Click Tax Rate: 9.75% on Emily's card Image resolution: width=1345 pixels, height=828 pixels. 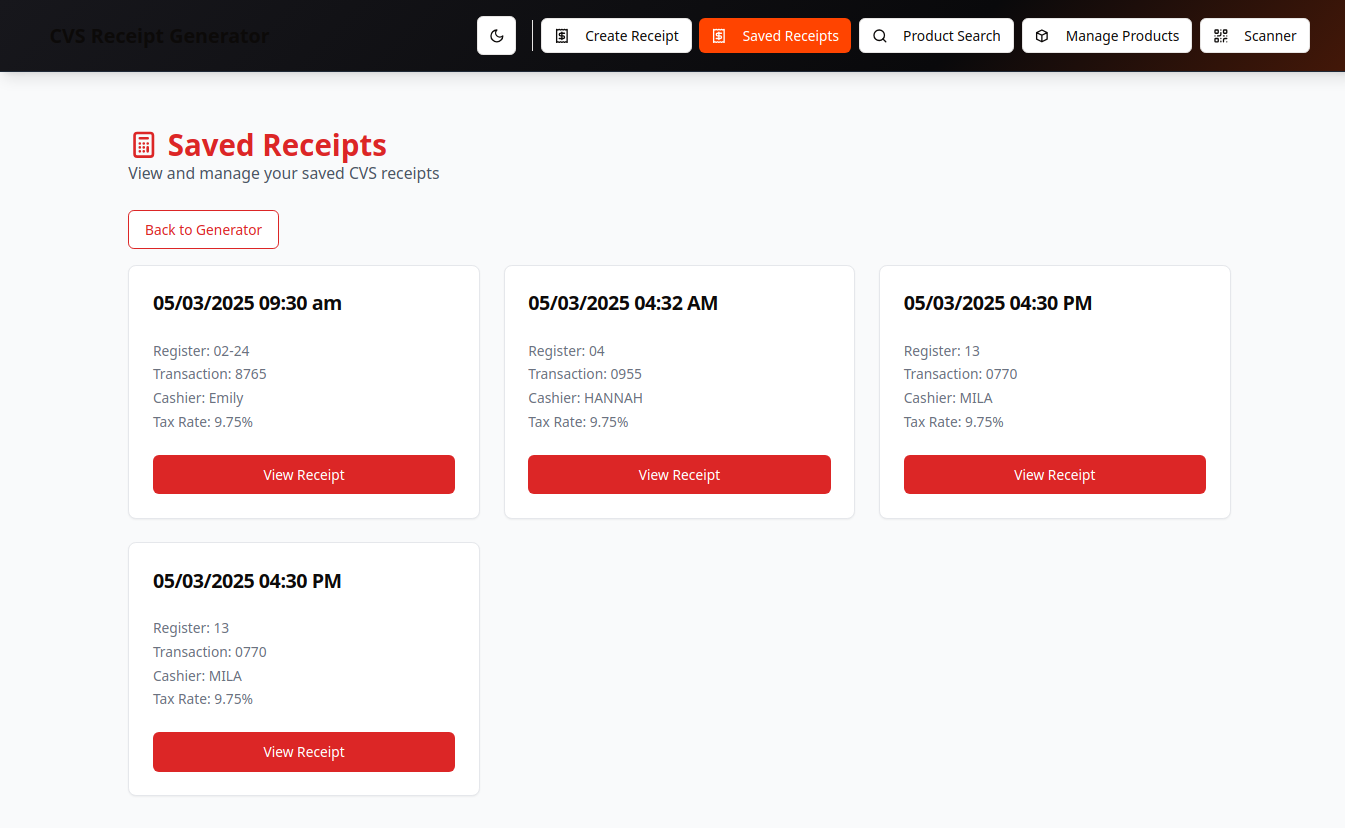[x=203, y=422]
